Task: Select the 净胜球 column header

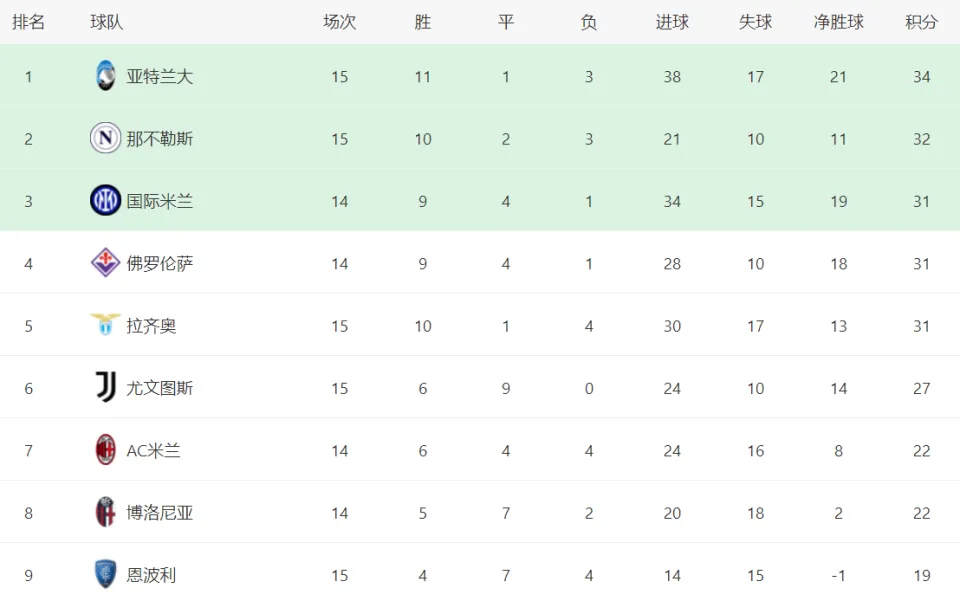Action: click(x=838, y=22)
